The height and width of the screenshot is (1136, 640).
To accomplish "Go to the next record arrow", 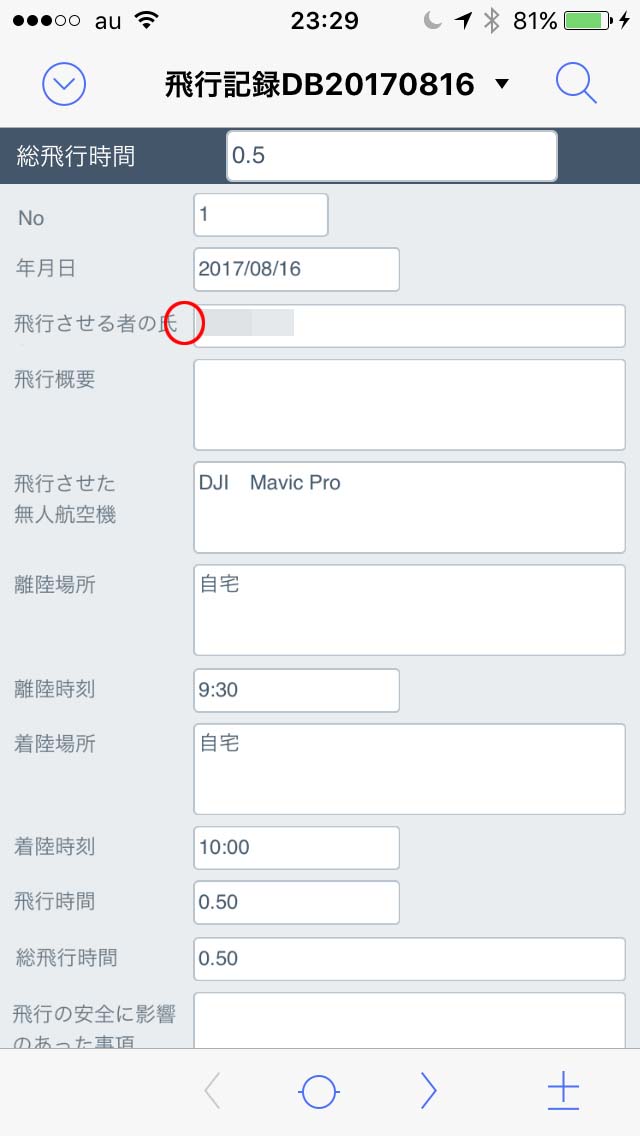I will point(428,1091).
